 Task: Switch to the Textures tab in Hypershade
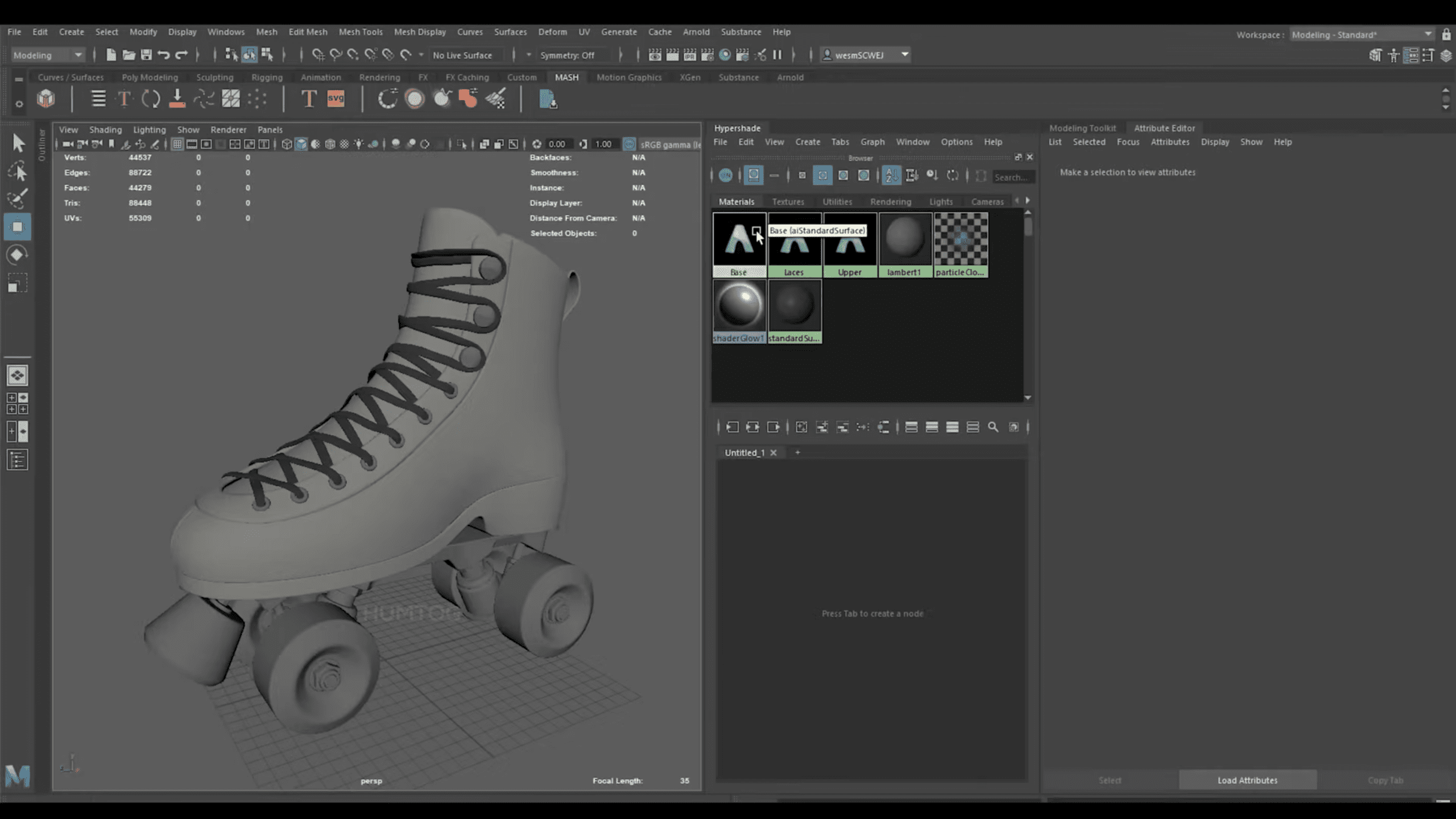(x=788, y=202)
